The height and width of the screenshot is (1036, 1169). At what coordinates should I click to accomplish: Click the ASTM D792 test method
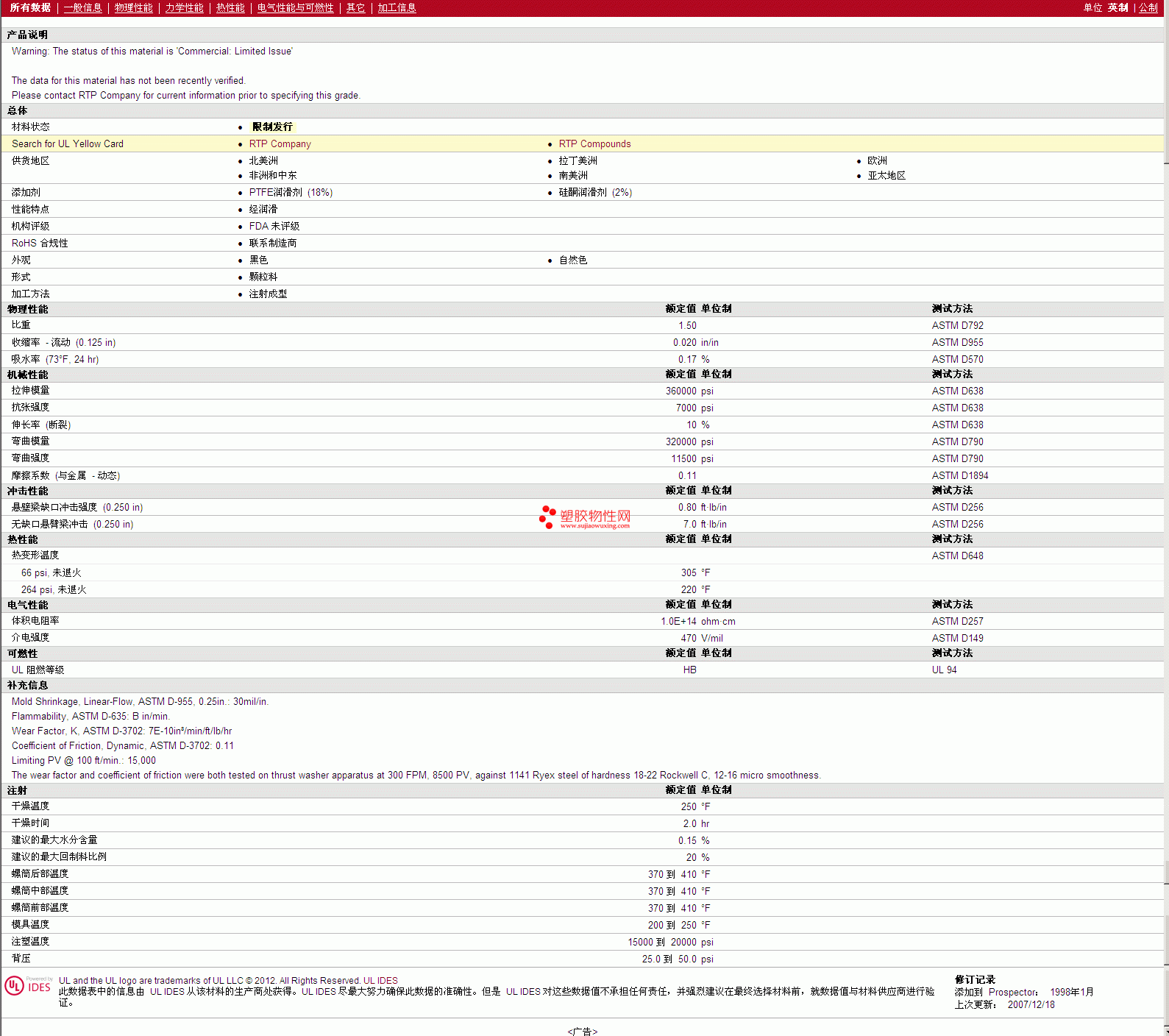point(958,326)
